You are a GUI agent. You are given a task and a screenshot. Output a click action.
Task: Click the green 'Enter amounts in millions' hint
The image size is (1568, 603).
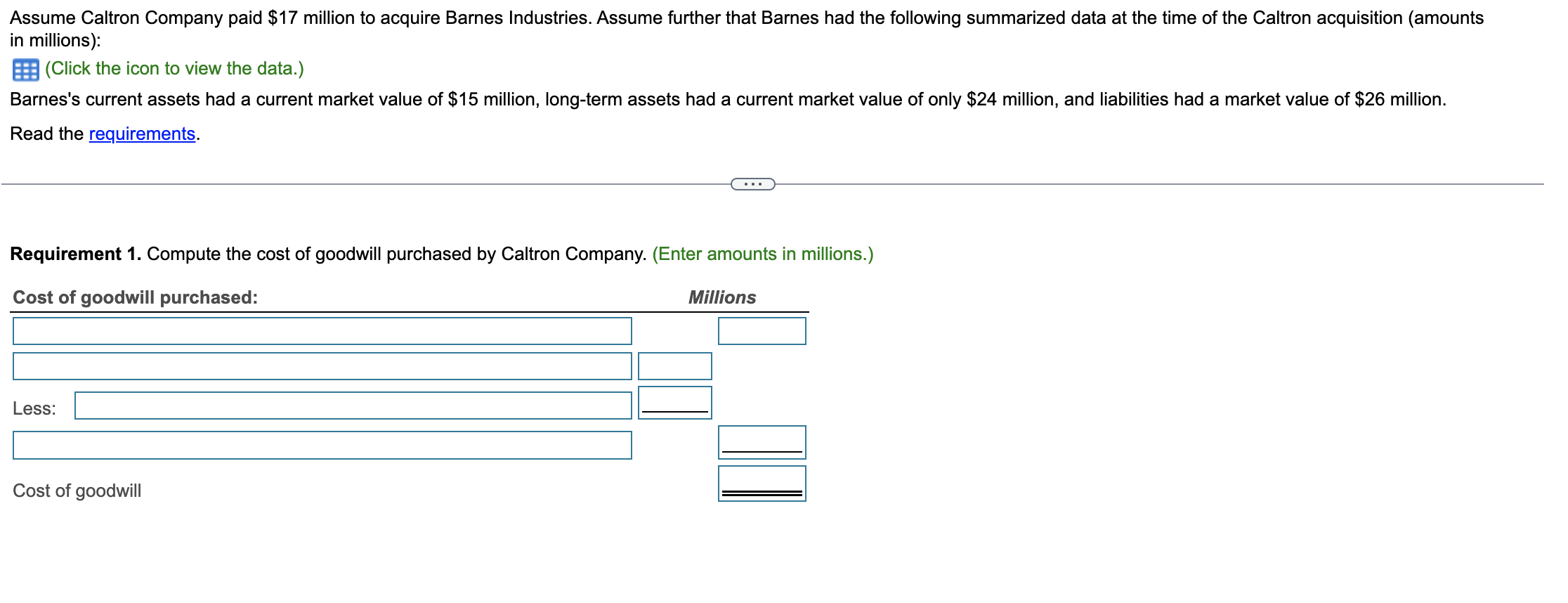(x=762, y=254)
